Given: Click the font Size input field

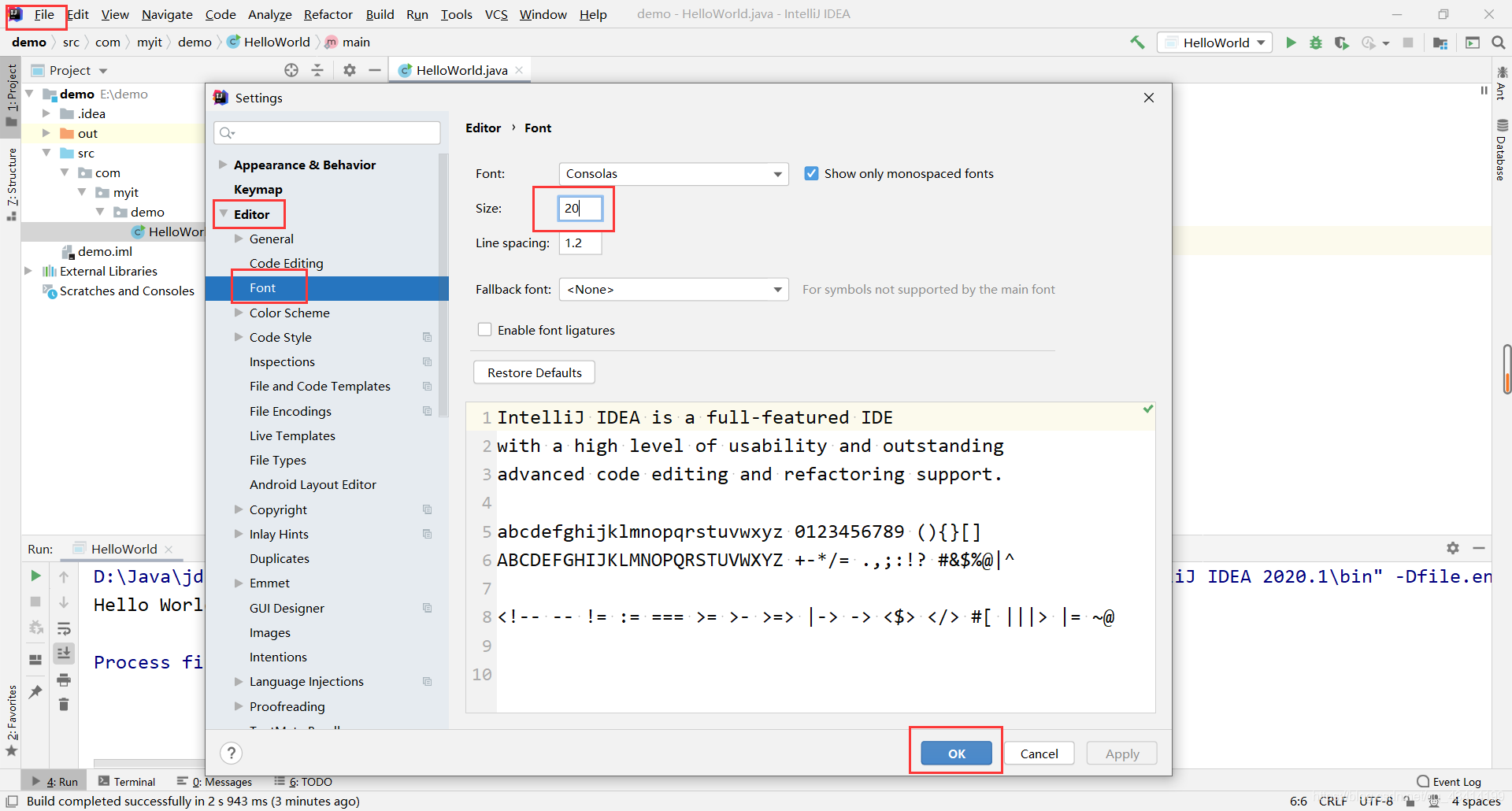Looking at the screenshot, I should (x=580, y=208).
